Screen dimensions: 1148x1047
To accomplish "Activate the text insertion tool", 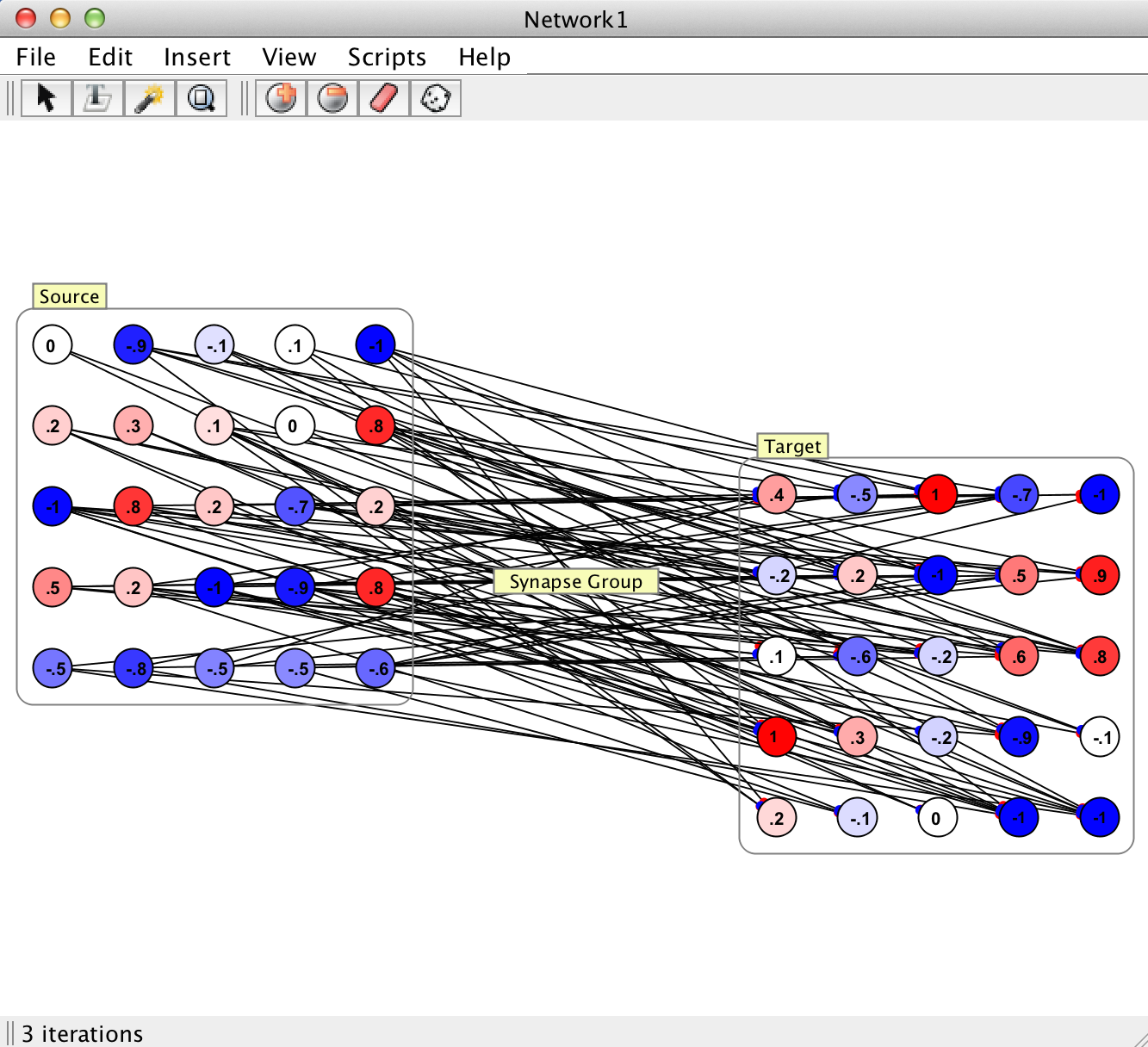I will 97,98.
